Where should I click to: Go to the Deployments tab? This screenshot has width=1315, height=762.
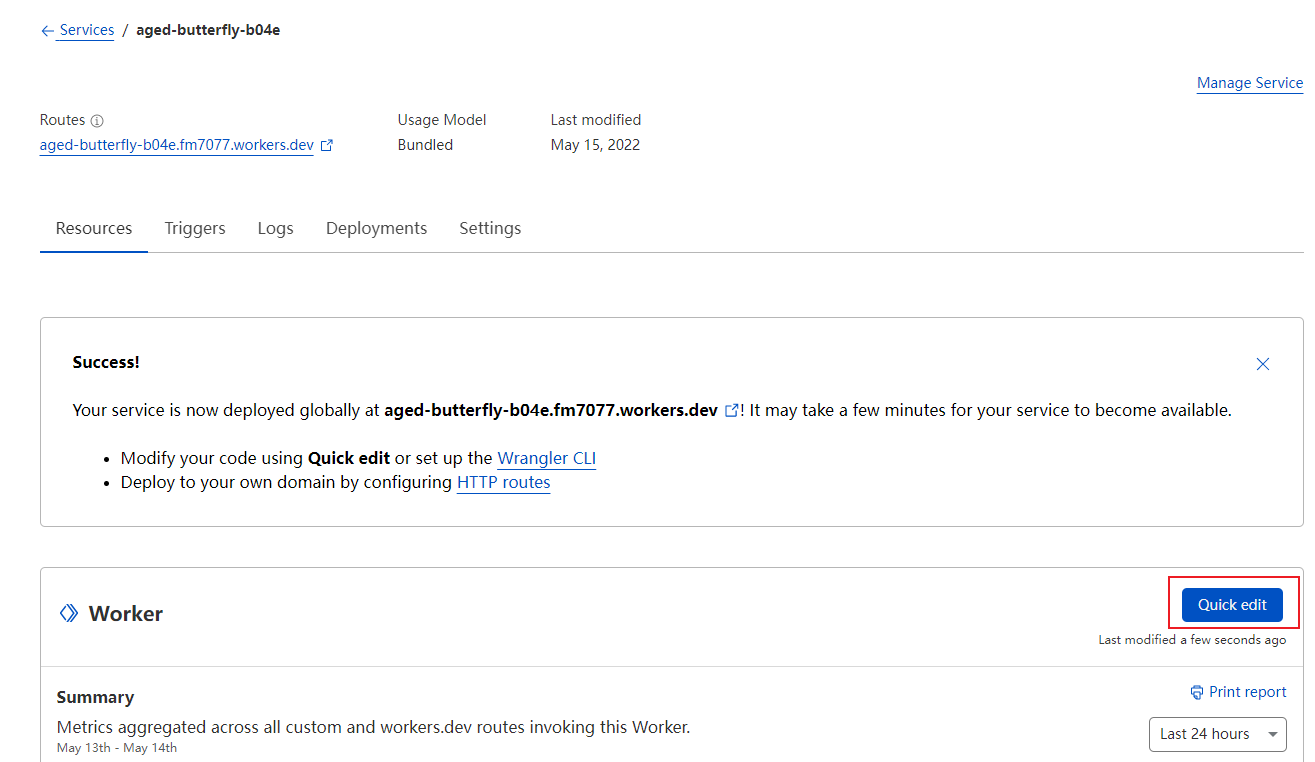376,228
